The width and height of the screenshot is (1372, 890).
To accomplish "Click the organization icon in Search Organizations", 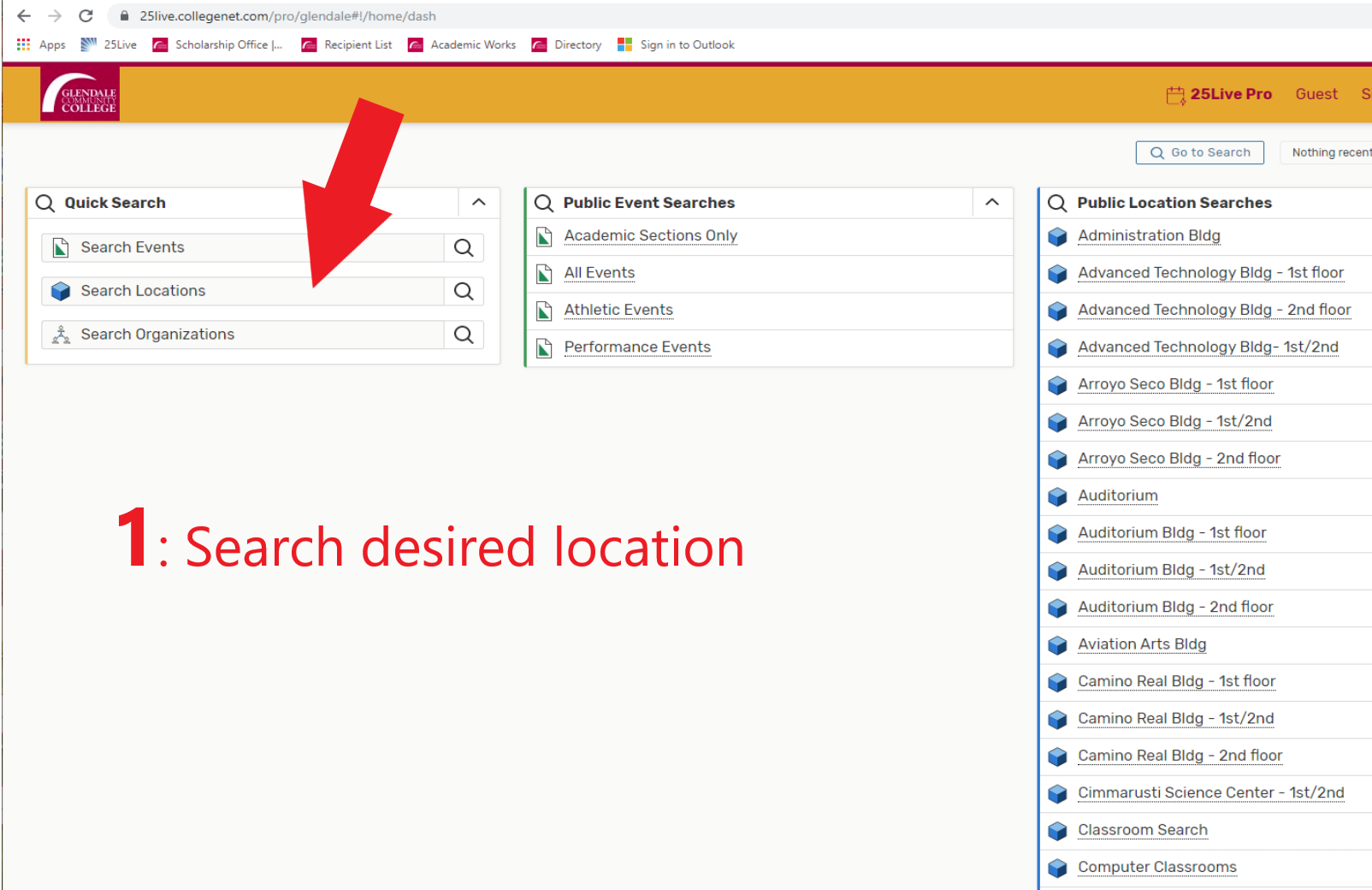I will [61, 335].
